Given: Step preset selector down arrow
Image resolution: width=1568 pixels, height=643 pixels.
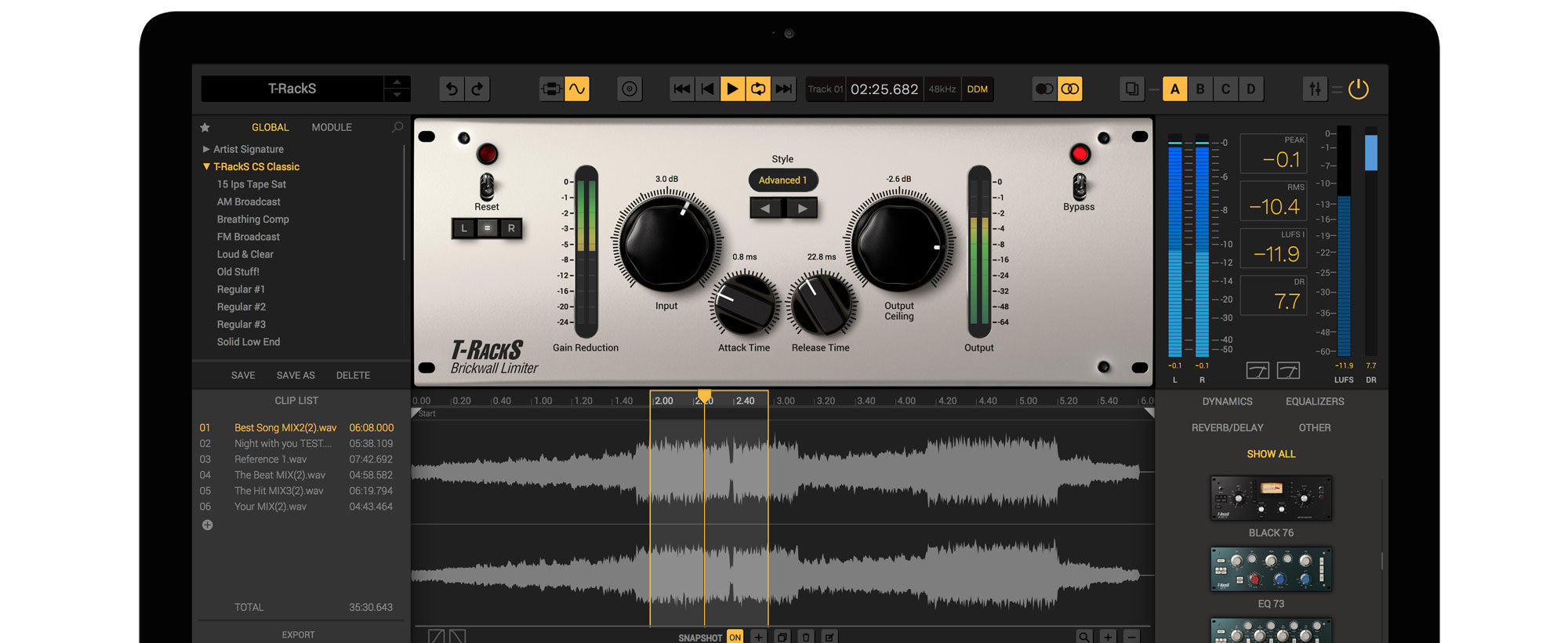Looking at the screenshot, I should point(397,96).
